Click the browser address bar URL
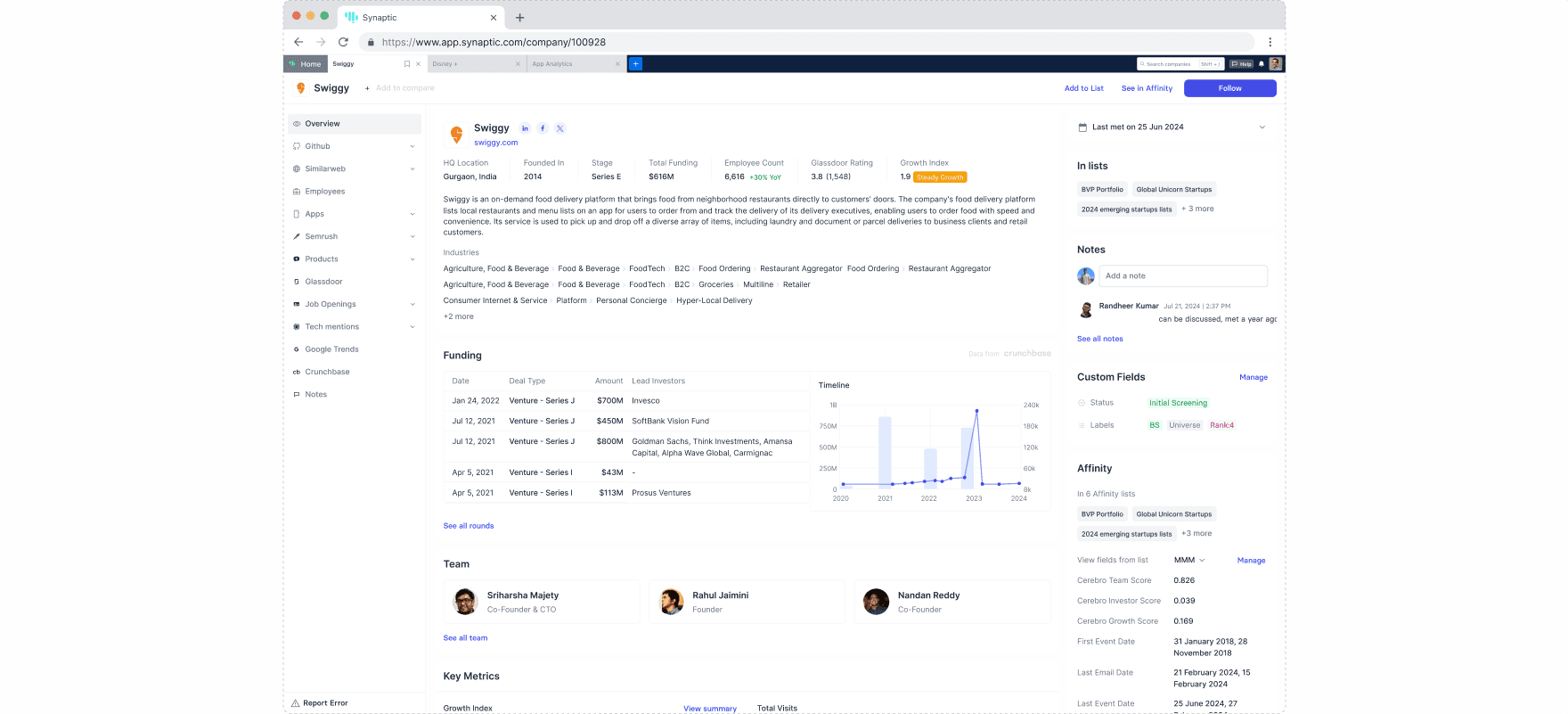This screenshot has height=714, width=1568. tap(494, 42)
